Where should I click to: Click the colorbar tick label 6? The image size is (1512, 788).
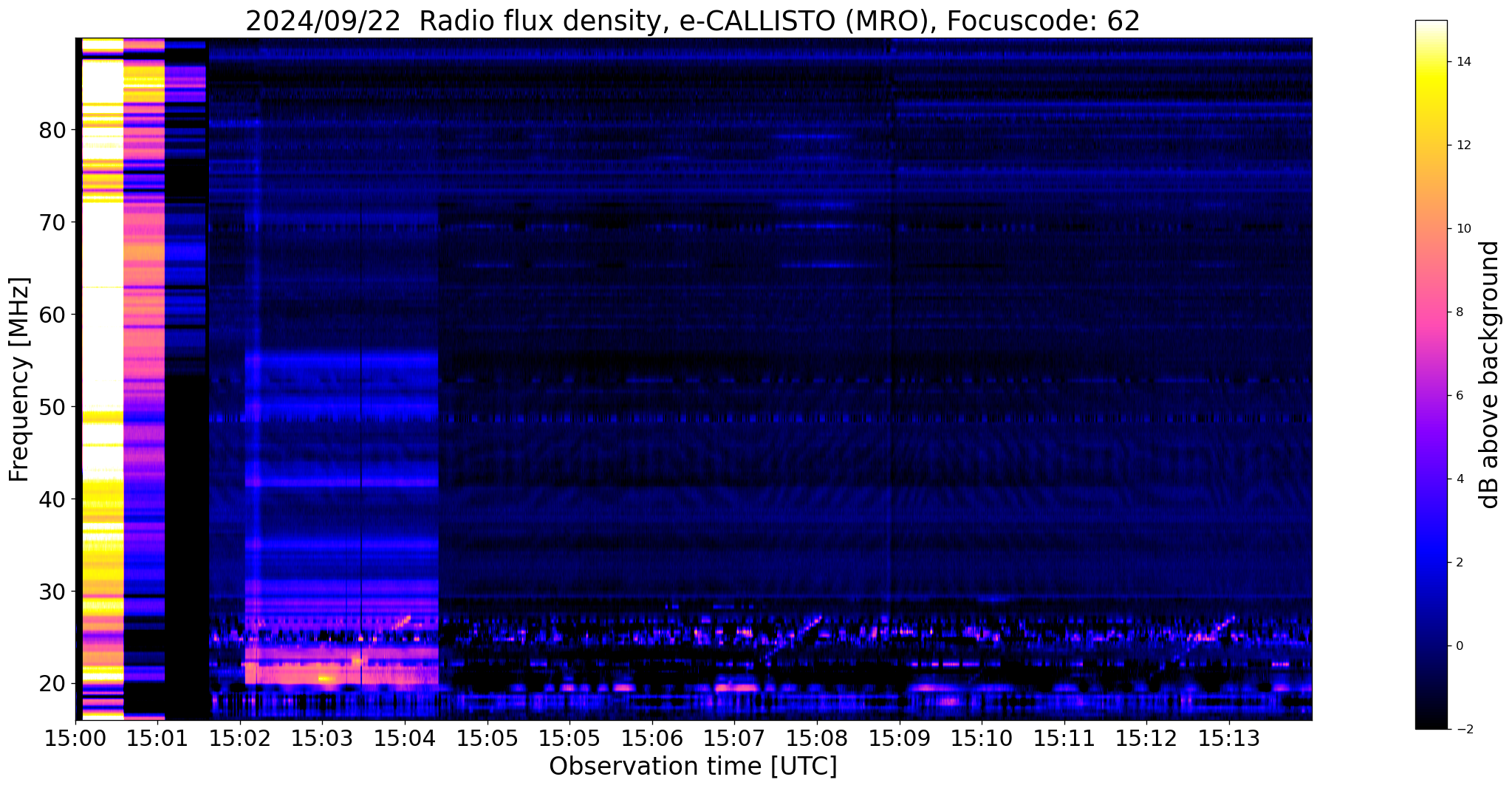[1458, 396]
